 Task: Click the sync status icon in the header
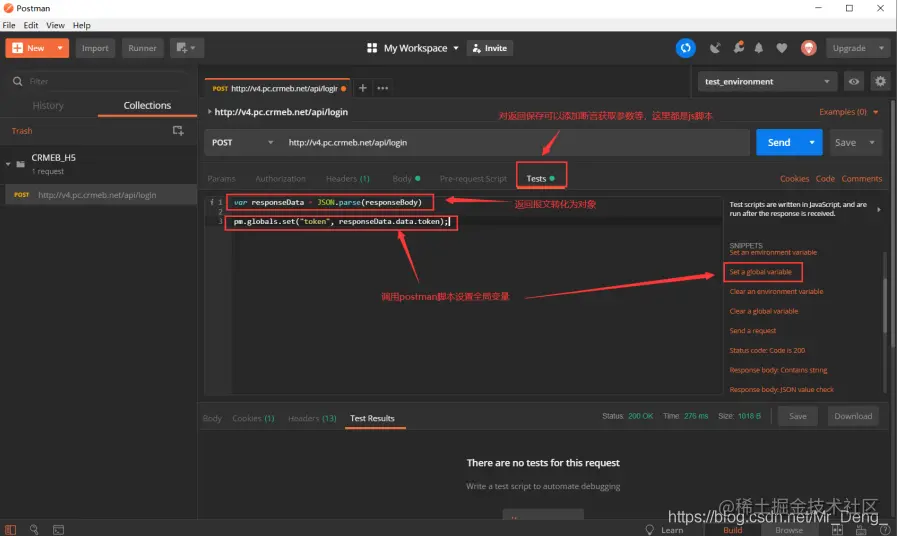click(x=686, y=48)
